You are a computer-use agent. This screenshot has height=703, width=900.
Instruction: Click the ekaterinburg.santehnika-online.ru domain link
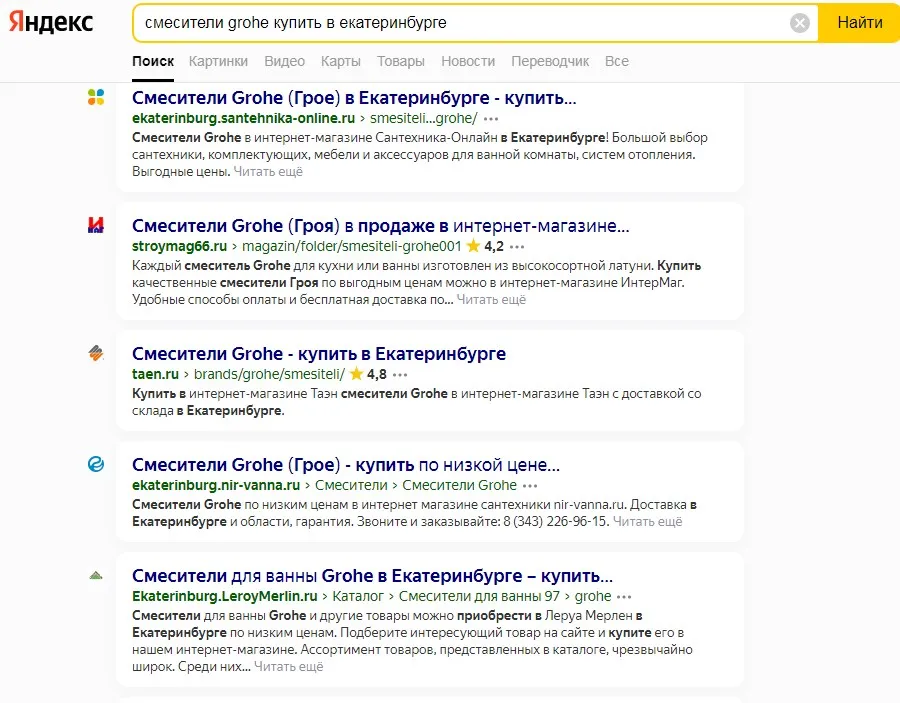pyautogui.click(x=243, y=118)
